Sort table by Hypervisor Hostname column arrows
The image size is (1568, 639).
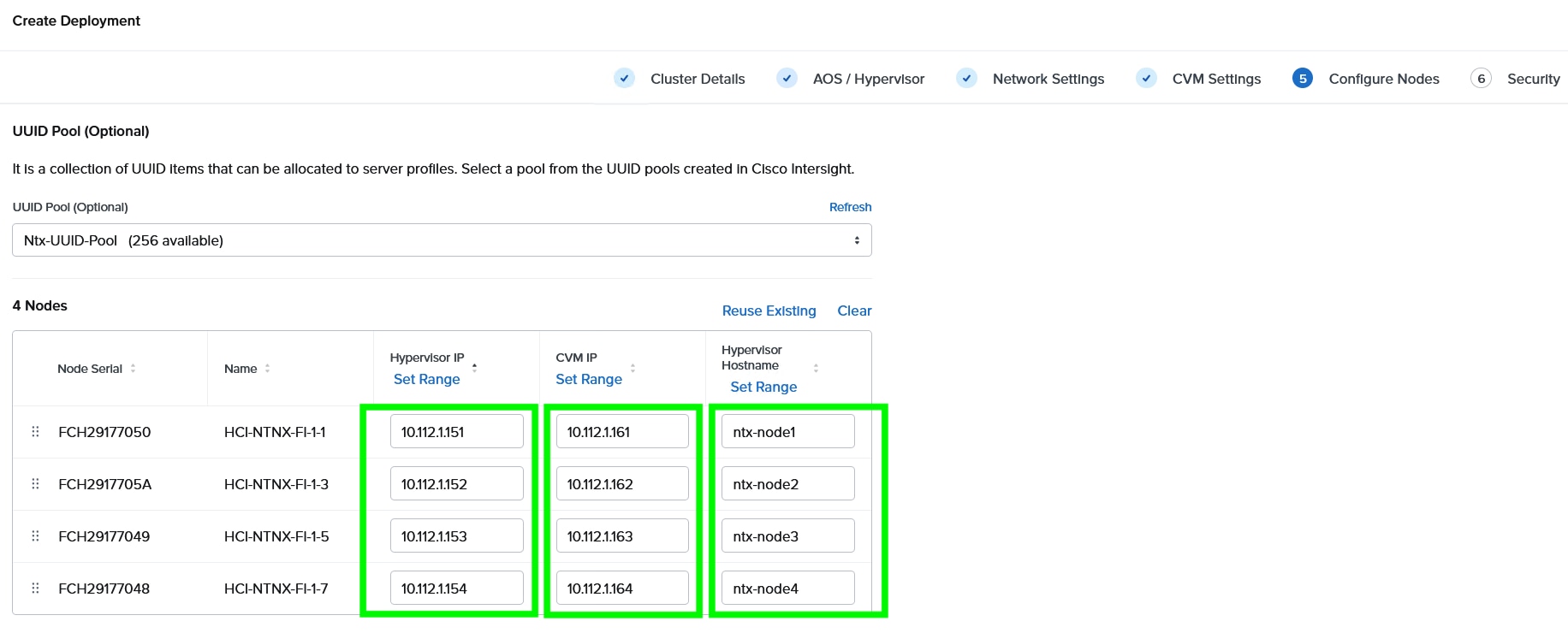[816, 368]
